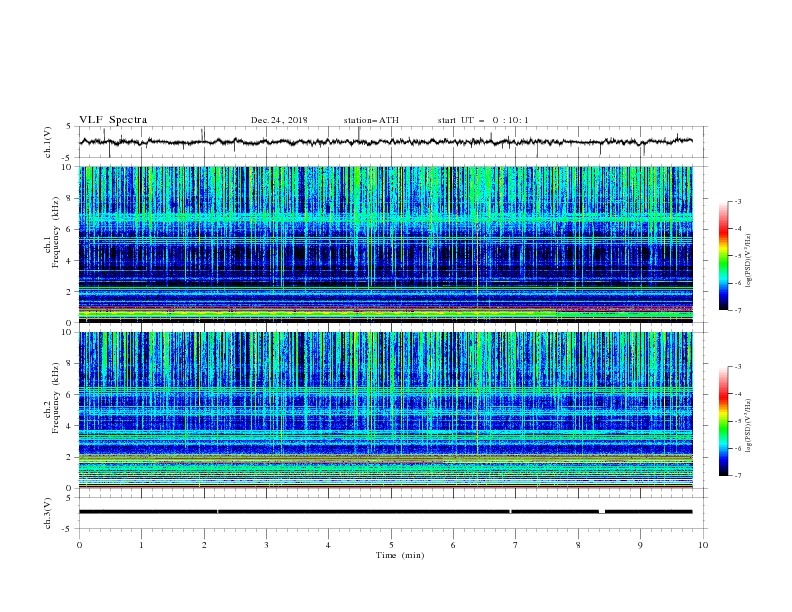Click the Time axis tick label '2'
Image resolution: width=792 pixels, height=612 pixels.
(204, 545)
